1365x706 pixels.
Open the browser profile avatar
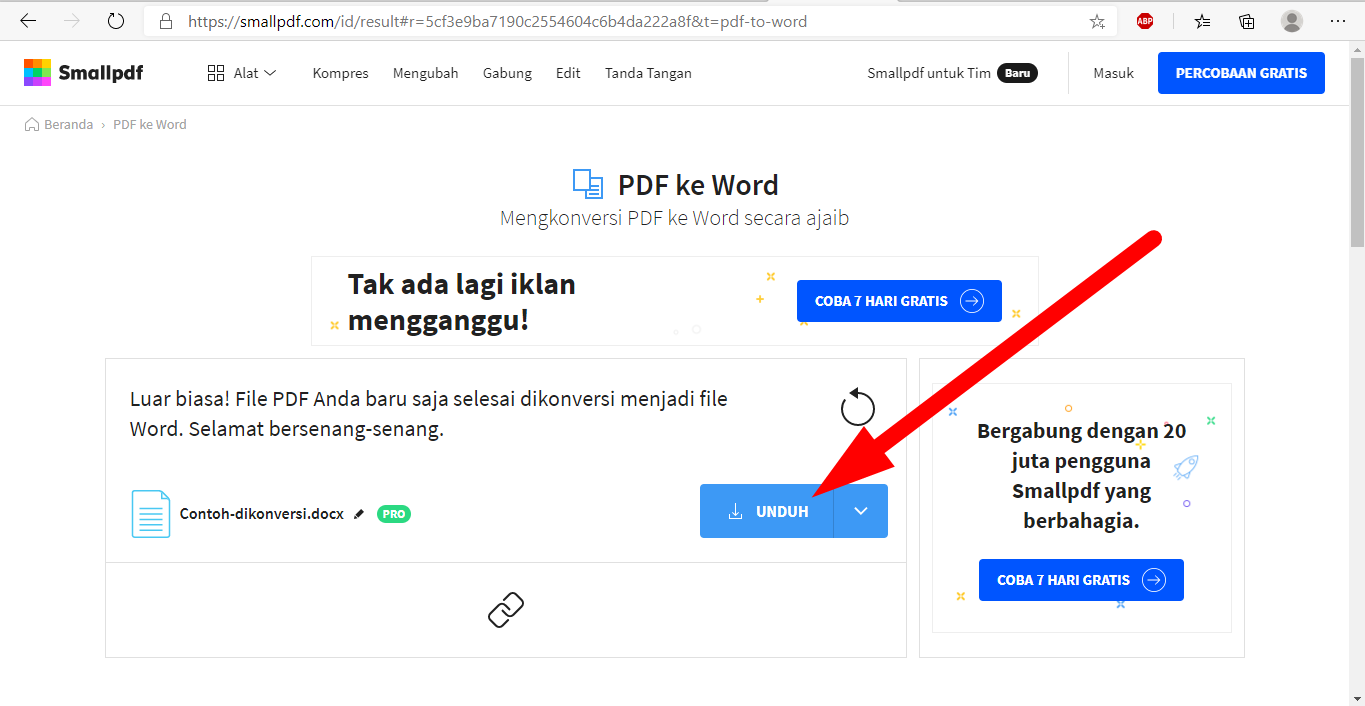pos(1292,21)
